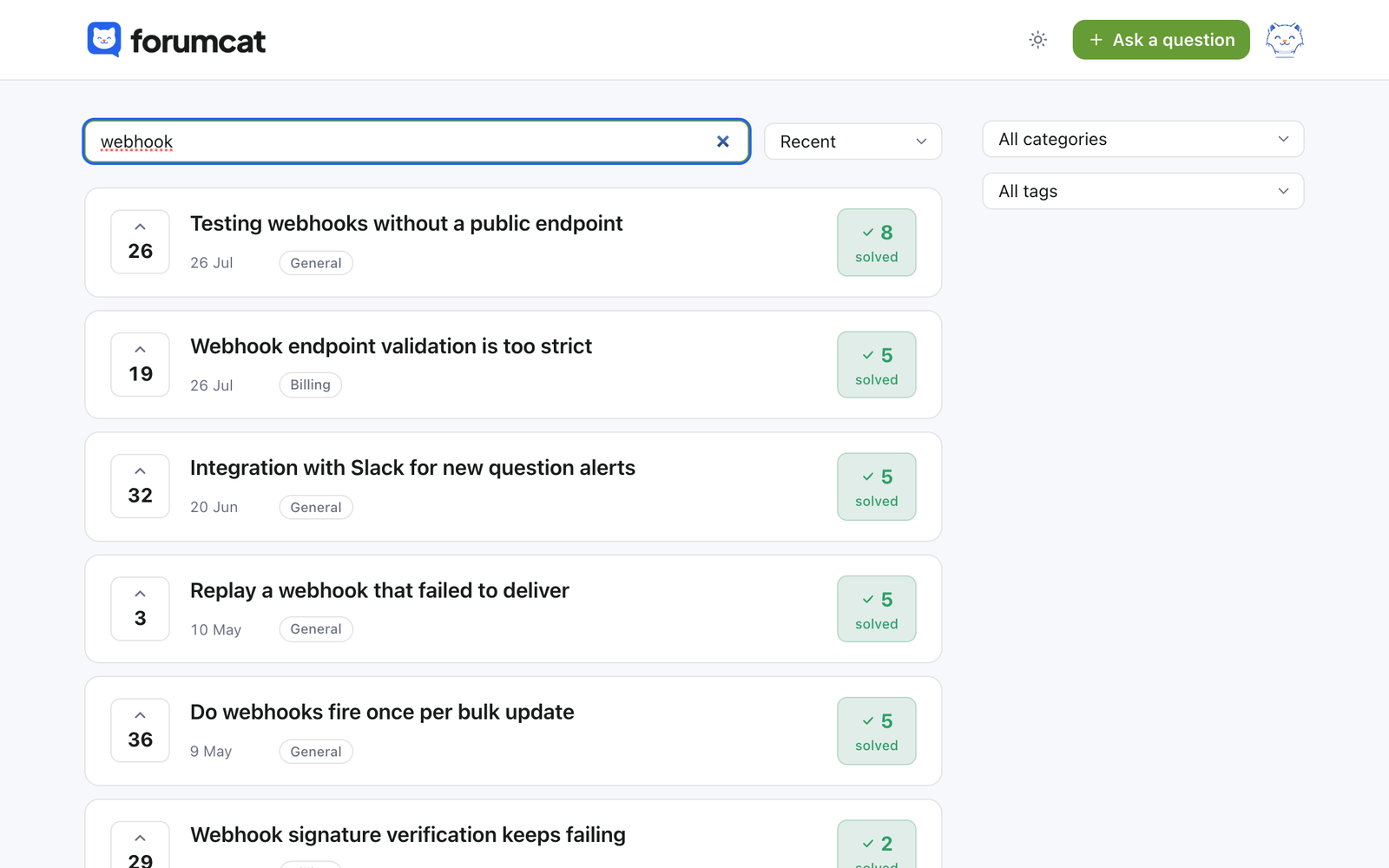Select General tag on Testing webhooks post

316,263
